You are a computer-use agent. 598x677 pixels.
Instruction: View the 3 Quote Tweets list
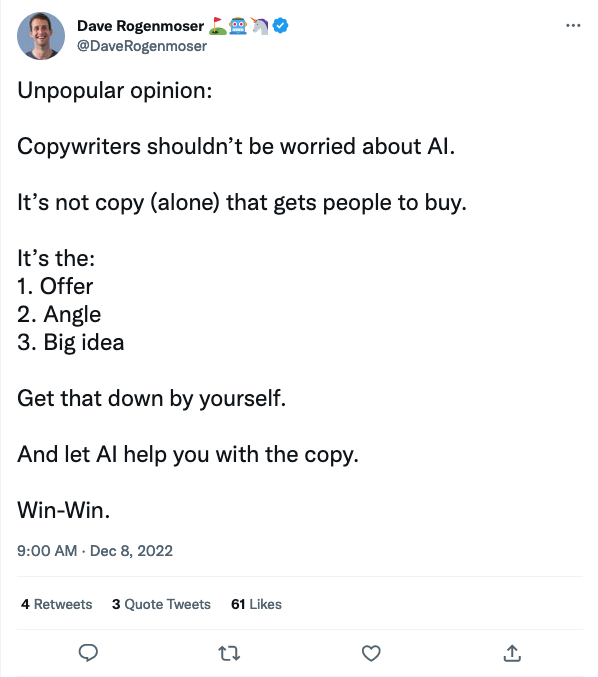click(161, 604)
